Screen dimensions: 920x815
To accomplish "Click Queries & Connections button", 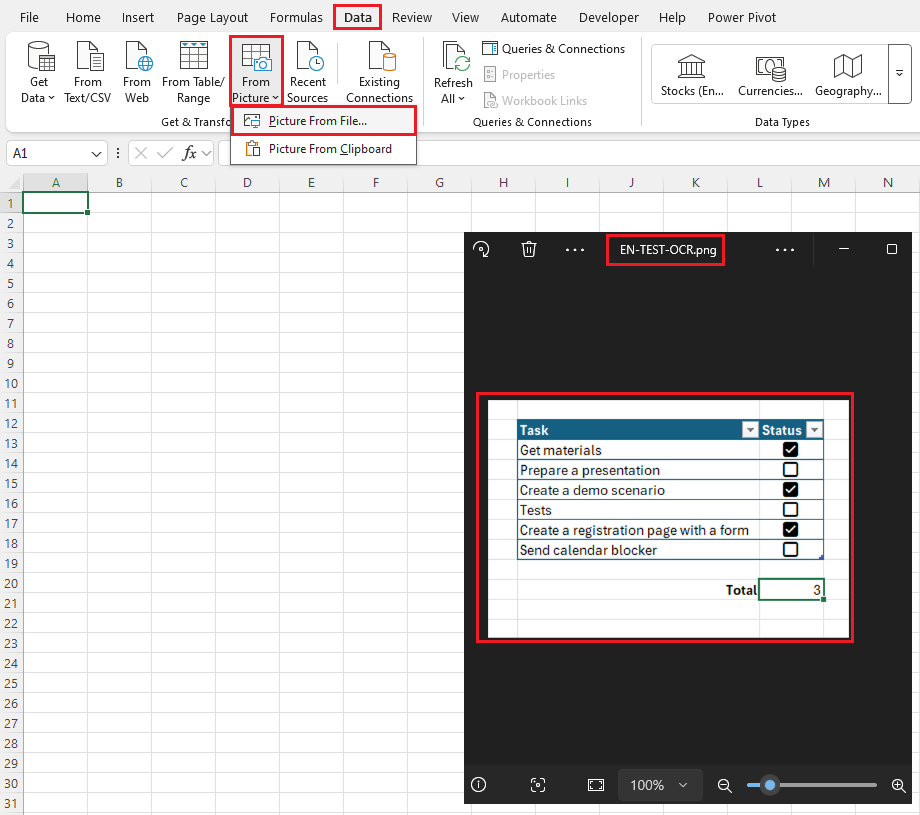I will pos(553,48).
